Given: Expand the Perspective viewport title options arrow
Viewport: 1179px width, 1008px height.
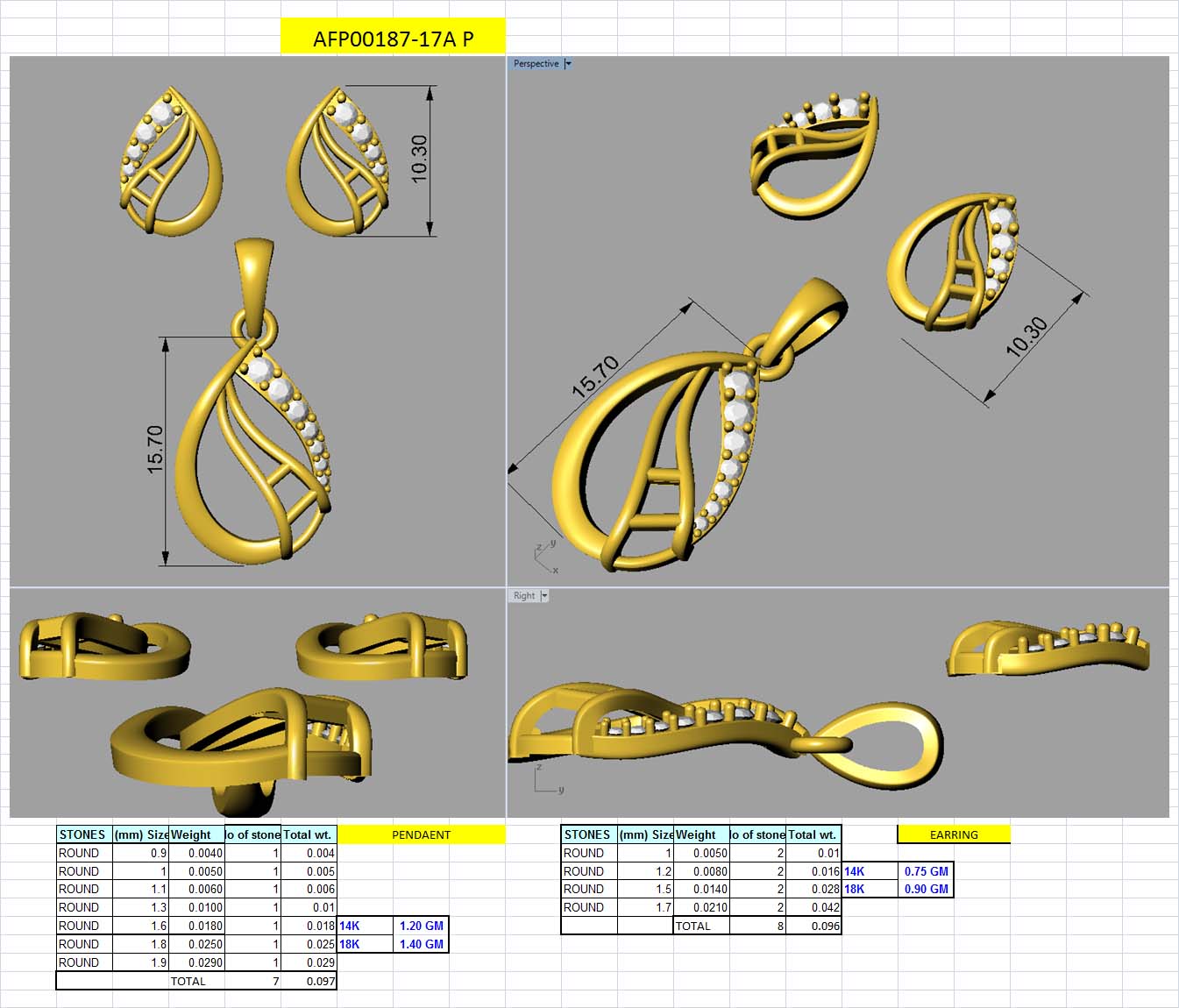Looking at the screenshot, I should click(568, 63).
